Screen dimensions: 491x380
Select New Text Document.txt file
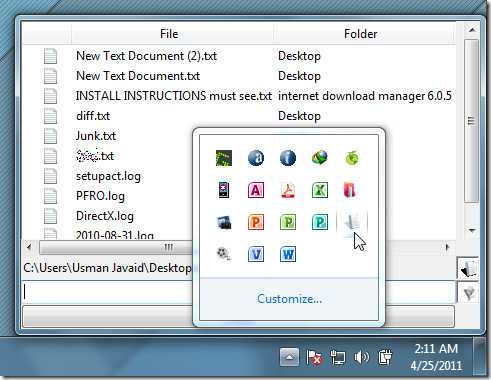138,76
